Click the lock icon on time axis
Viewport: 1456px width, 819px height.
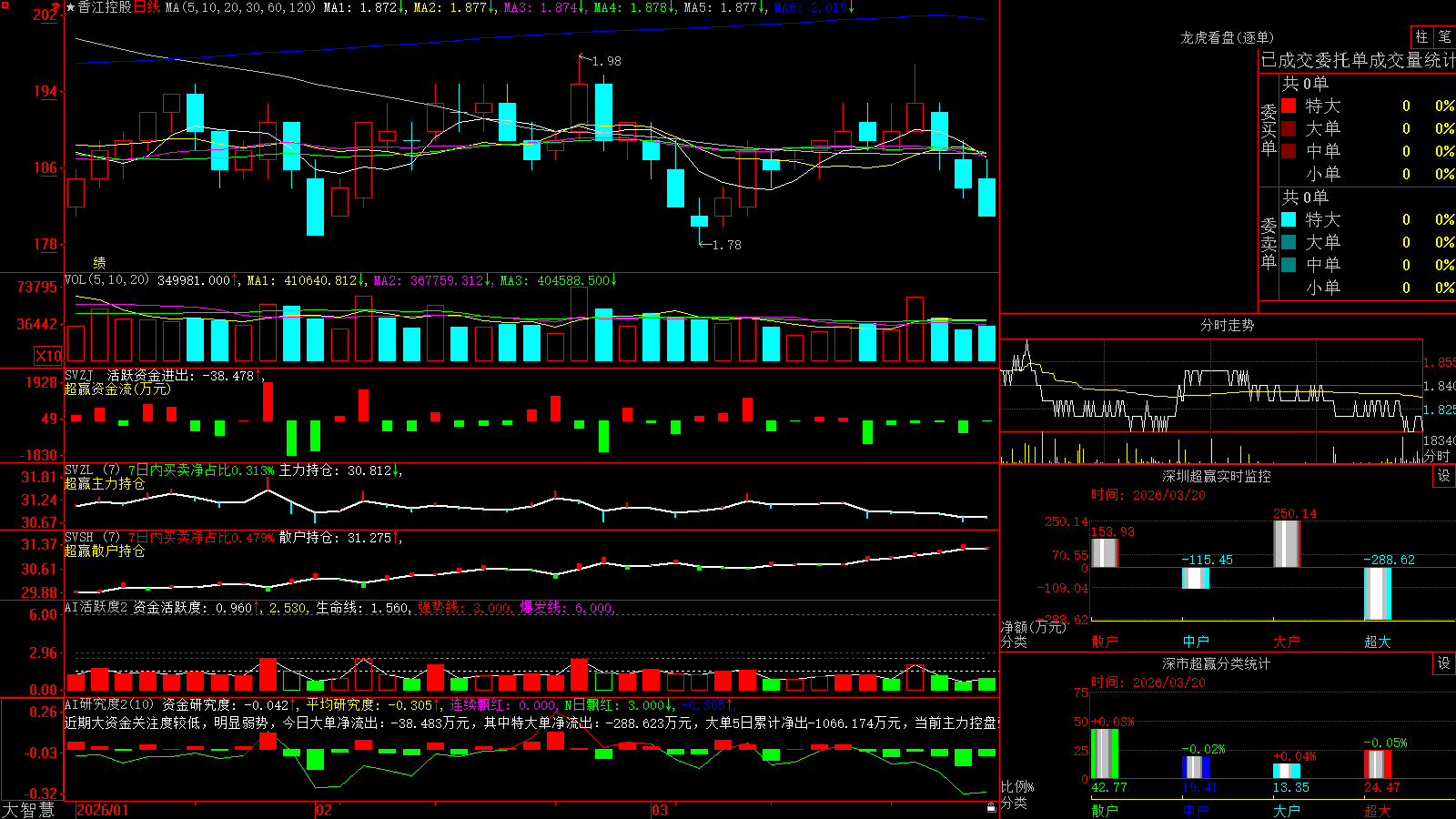991,808
